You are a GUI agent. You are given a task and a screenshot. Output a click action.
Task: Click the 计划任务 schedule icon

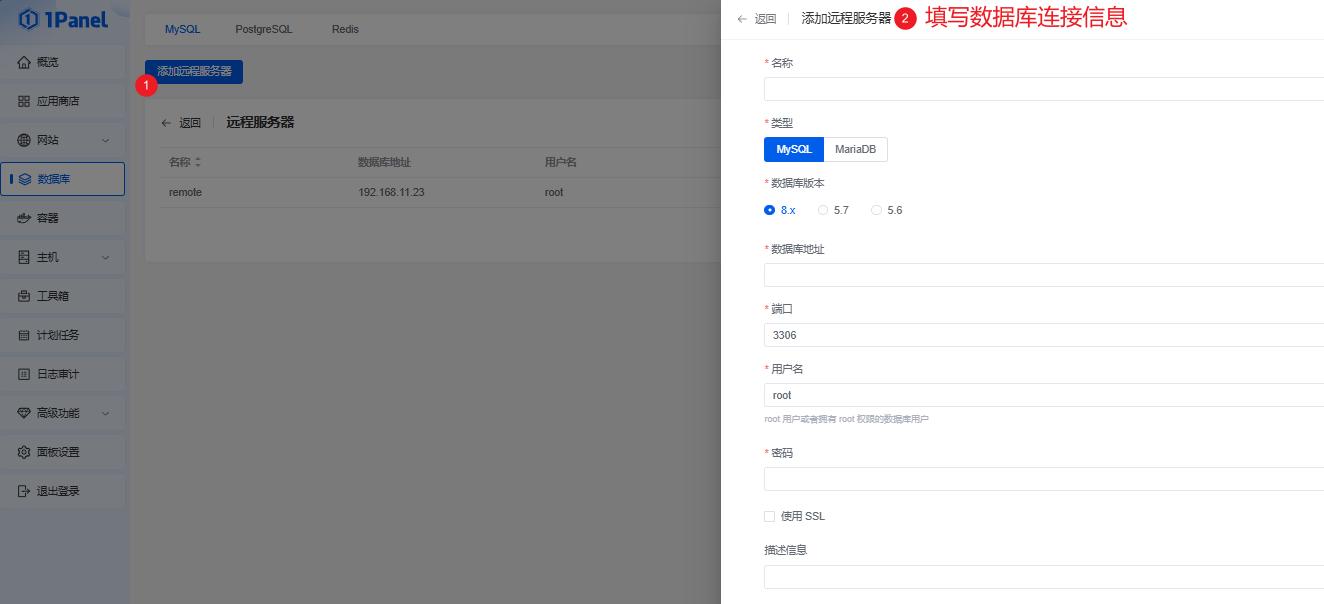pos(25,335)
